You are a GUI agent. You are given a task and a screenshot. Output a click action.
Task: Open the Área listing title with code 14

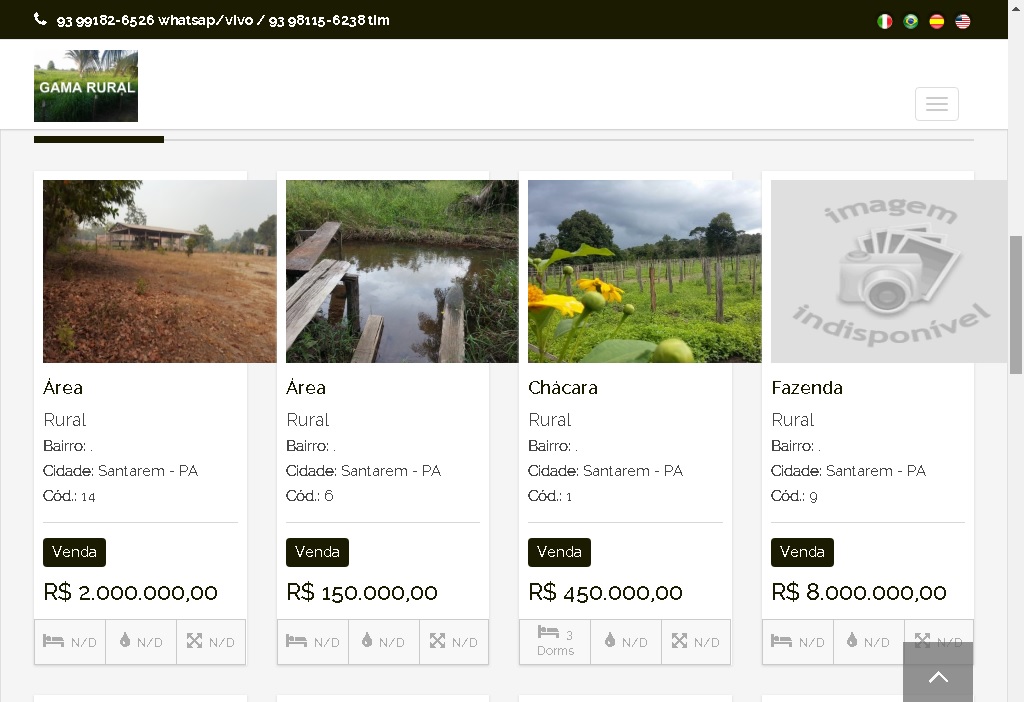click(x=63, y=387)
